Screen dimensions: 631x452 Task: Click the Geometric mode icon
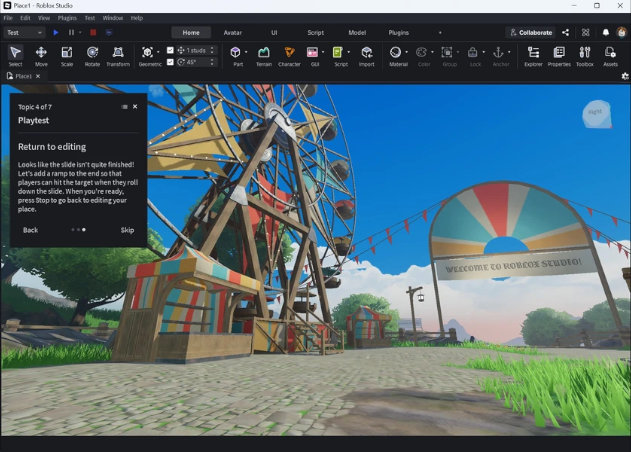(x=148, y=52)
